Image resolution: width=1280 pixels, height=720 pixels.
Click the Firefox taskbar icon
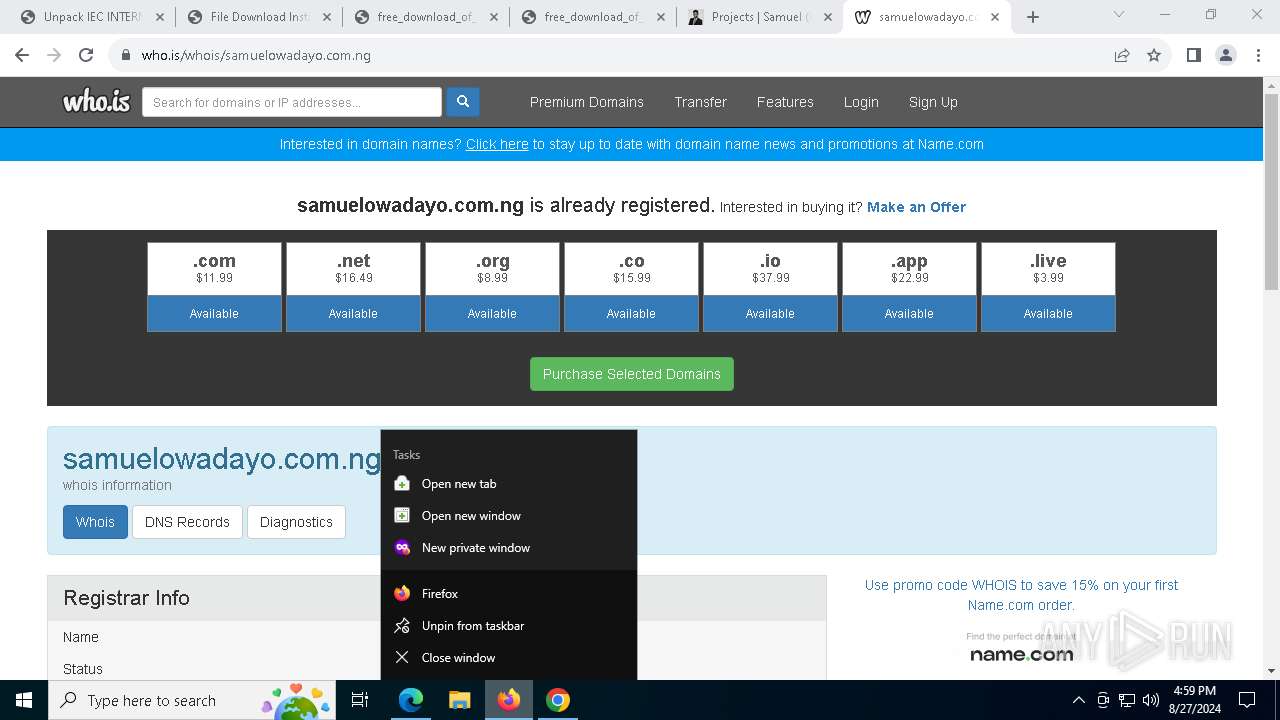tap(509, 700)
